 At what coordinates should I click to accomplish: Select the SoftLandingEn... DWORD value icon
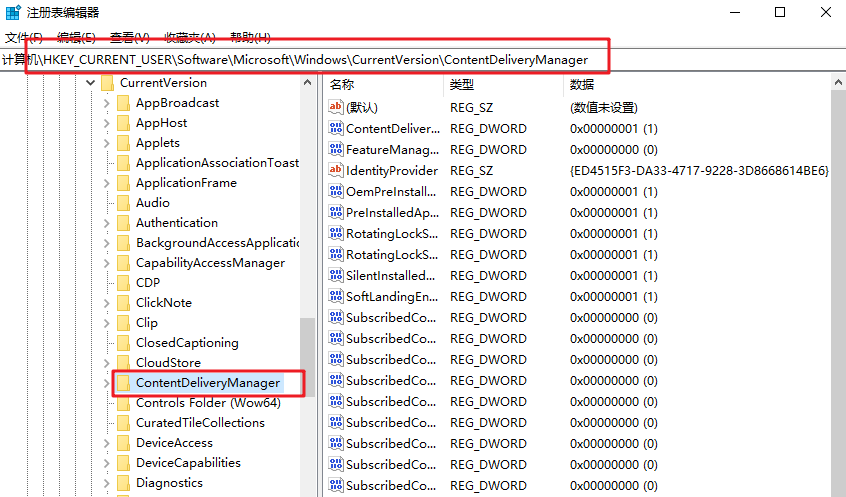pos(336,296)
